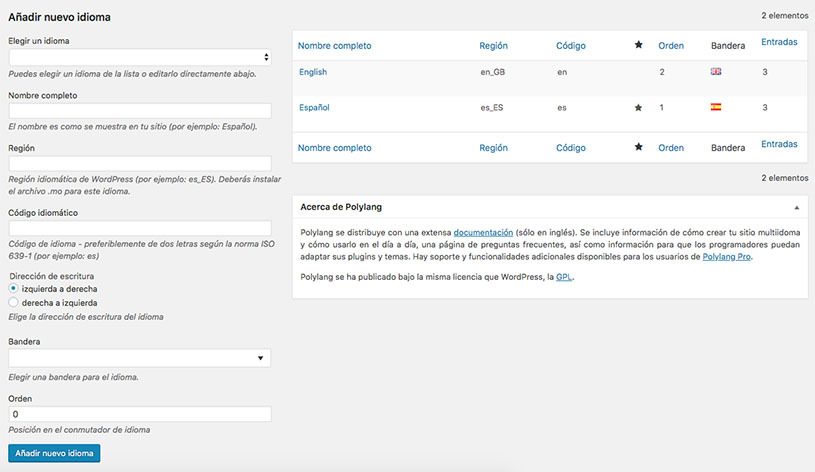Click into the 'Nombre completo' text field
Image resolution: width=815 pixels, height=472 pixels.
140,111
